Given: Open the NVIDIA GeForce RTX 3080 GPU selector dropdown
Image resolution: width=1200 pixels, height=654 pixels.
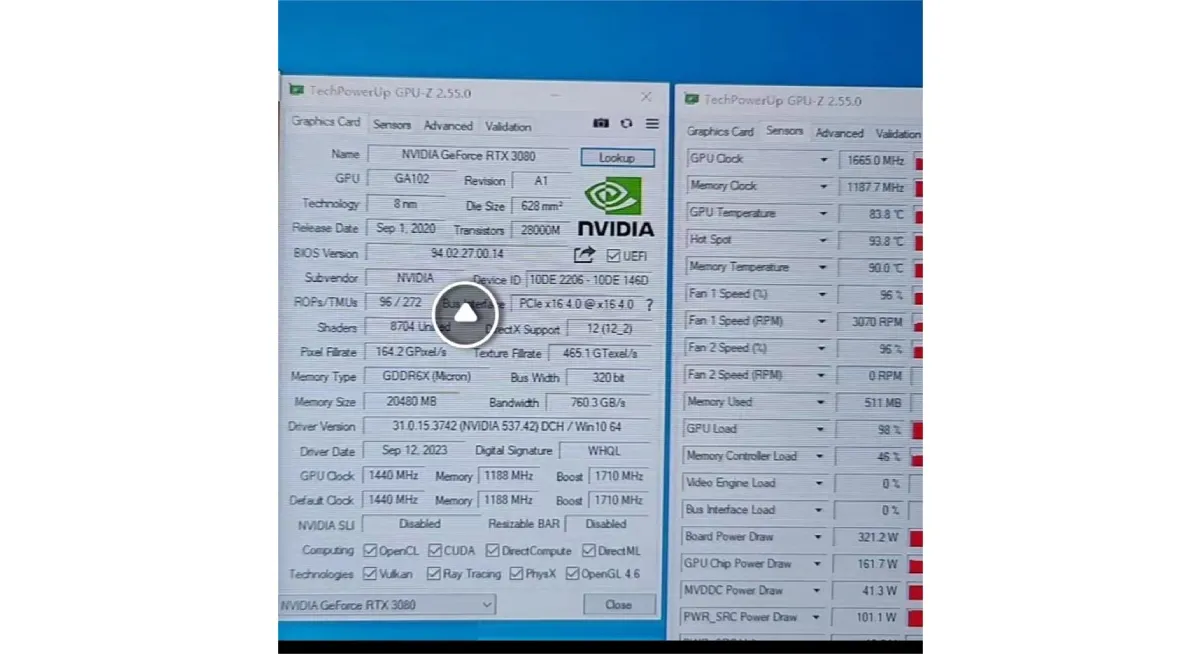Looking at the screenshot, I should [387, 605].
